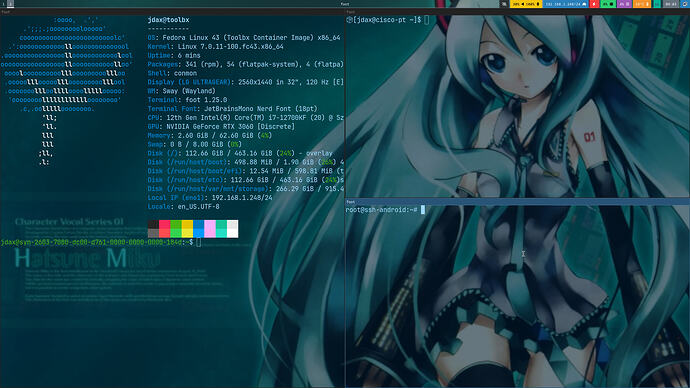
Task: Focus the bottom-right foot window title bar
Action: pos(518,201)
